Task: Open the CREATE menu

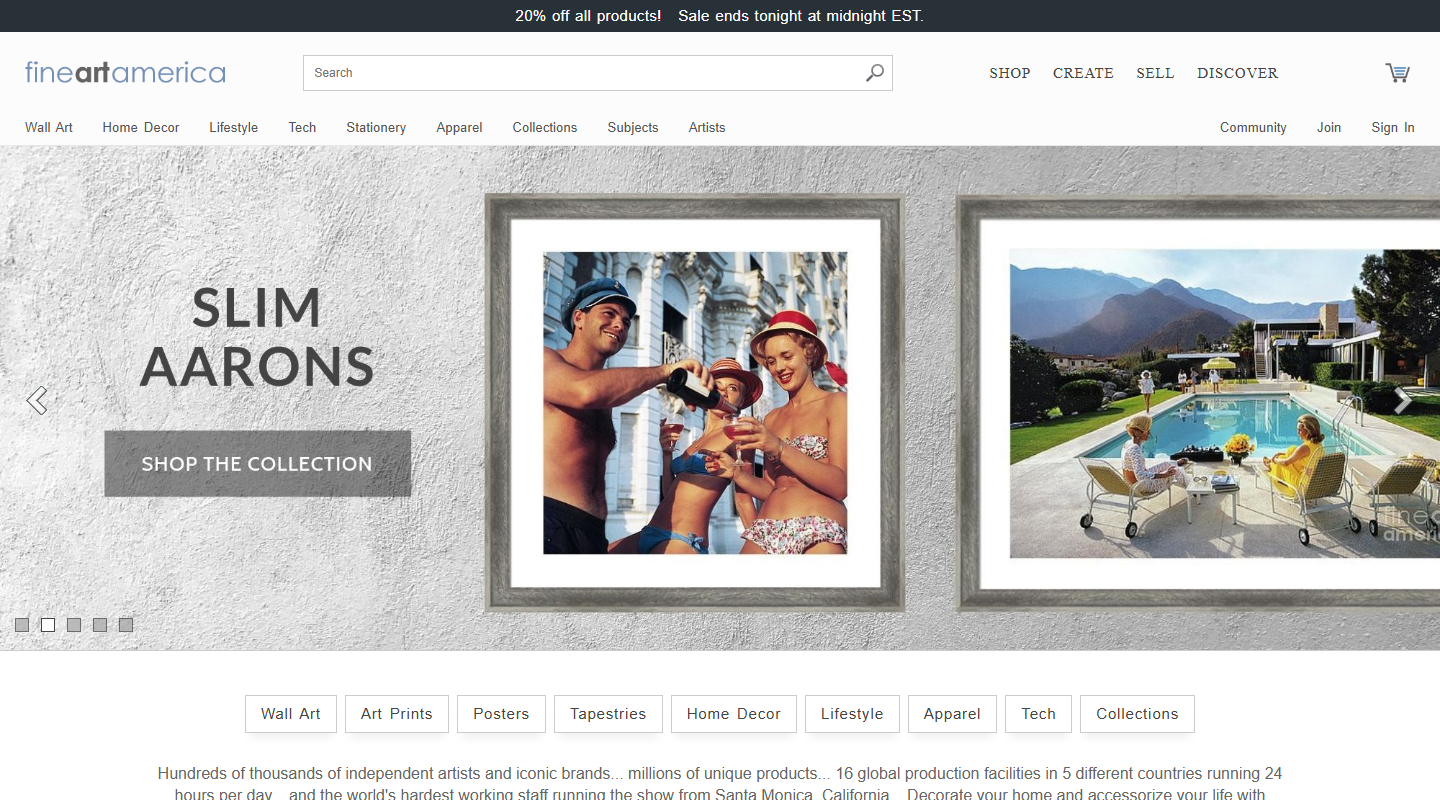Action: (1083, 73)
